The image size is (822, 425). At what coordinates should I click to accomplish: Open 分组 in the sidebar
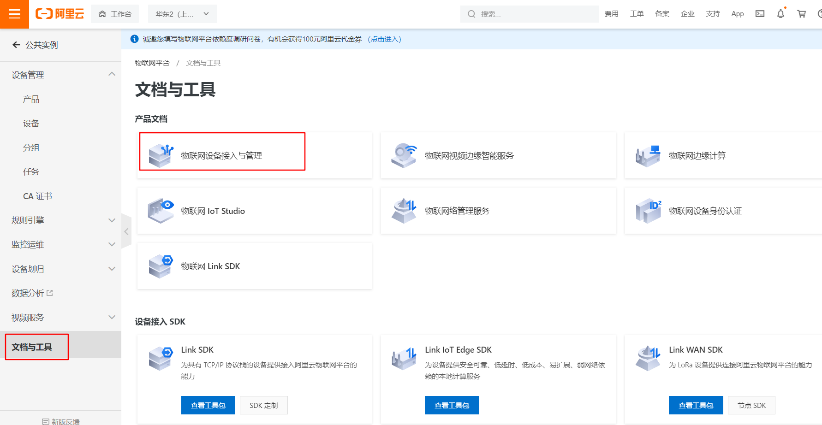(31, 148)
